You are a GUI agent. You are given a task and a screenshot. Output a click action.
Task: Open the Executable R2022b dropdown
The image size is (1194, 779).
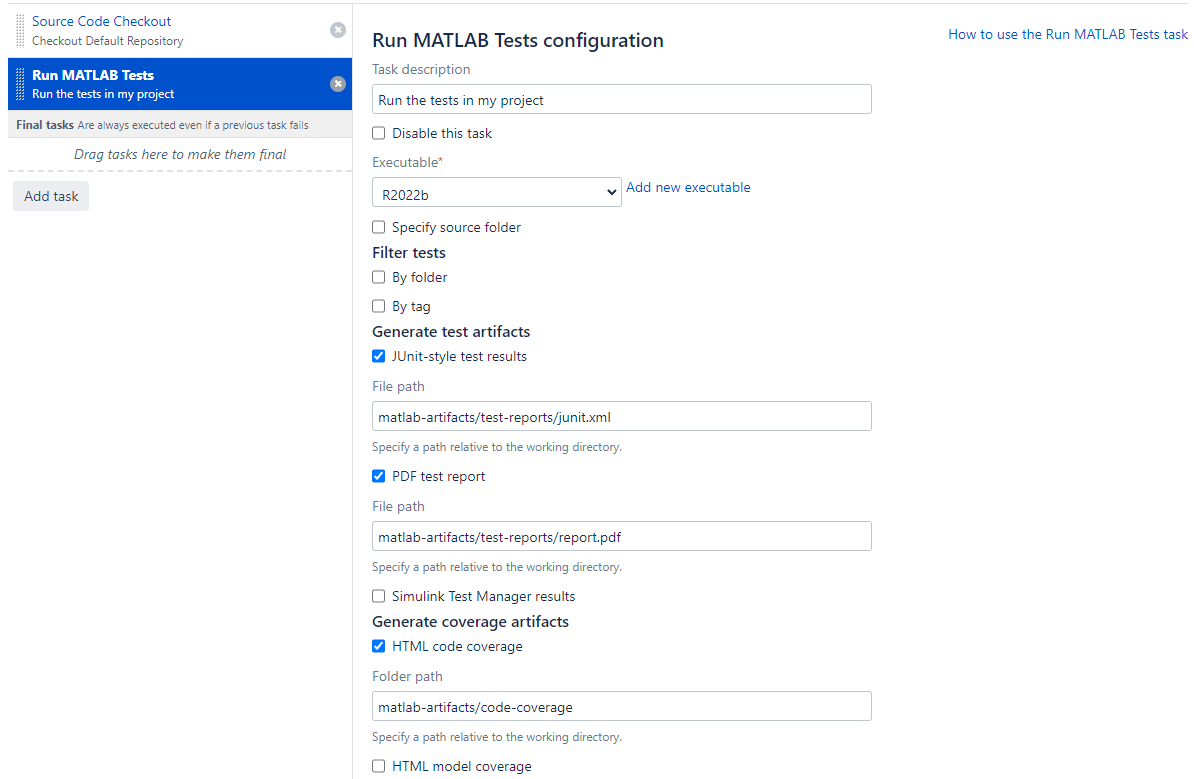click(496, 193)
